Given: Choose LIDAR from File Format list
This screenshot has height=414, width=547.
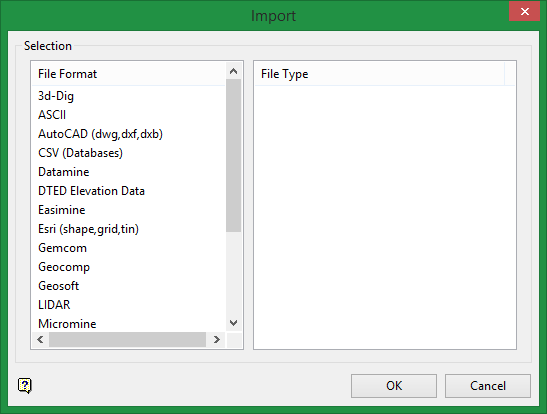Looking at the screenshot, I should 54,305.
